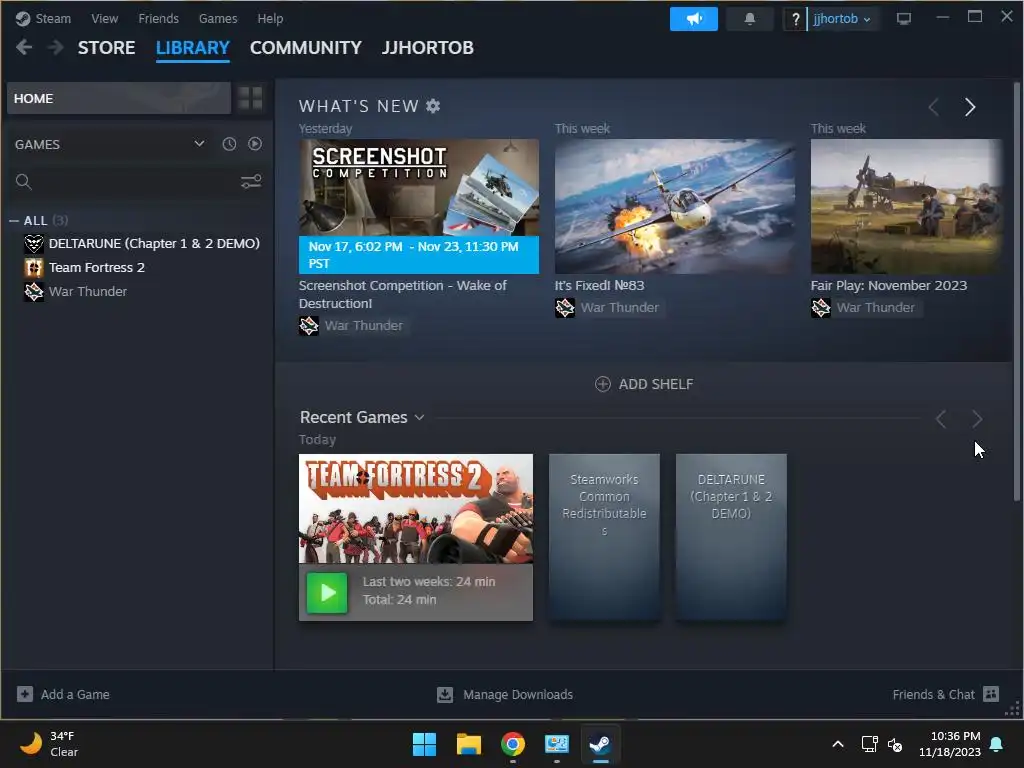Open the COMMUNITY tab
The height and width of the screenshot is (768, 1024).
click(x=306, y=48)
